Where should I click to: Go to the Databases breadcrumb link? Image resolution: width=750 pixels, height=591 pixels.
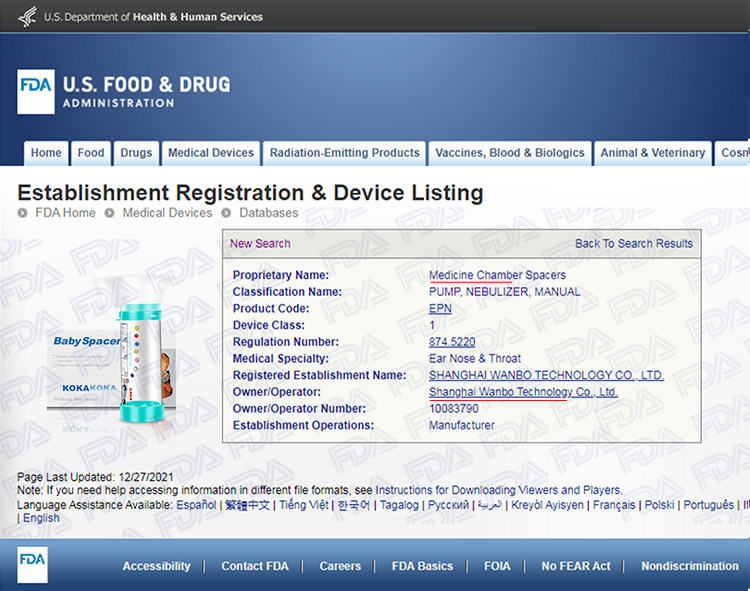pos(269,213)
